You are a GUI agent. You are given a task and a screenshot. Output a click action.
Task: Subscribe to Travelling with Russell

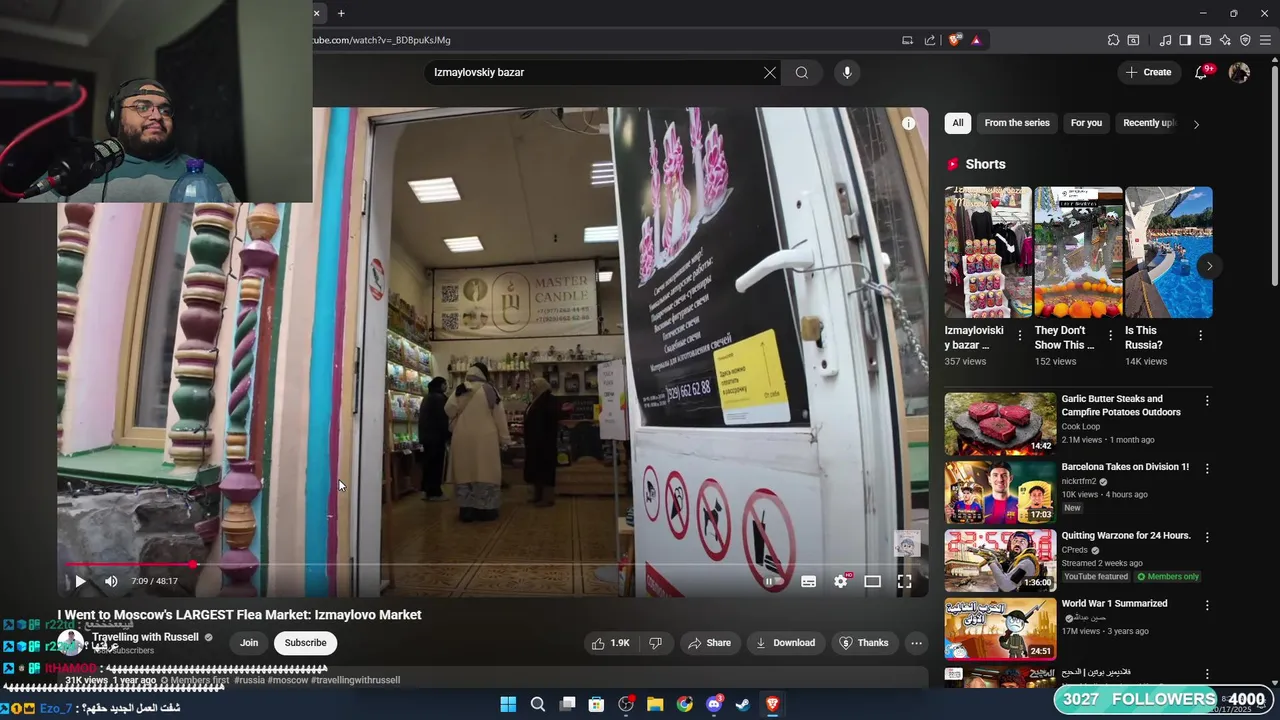(x=305, y=643)
